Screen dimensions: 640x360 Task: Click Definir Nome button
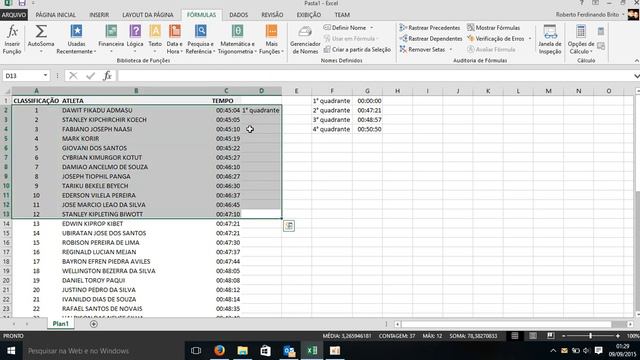(345, 28)
